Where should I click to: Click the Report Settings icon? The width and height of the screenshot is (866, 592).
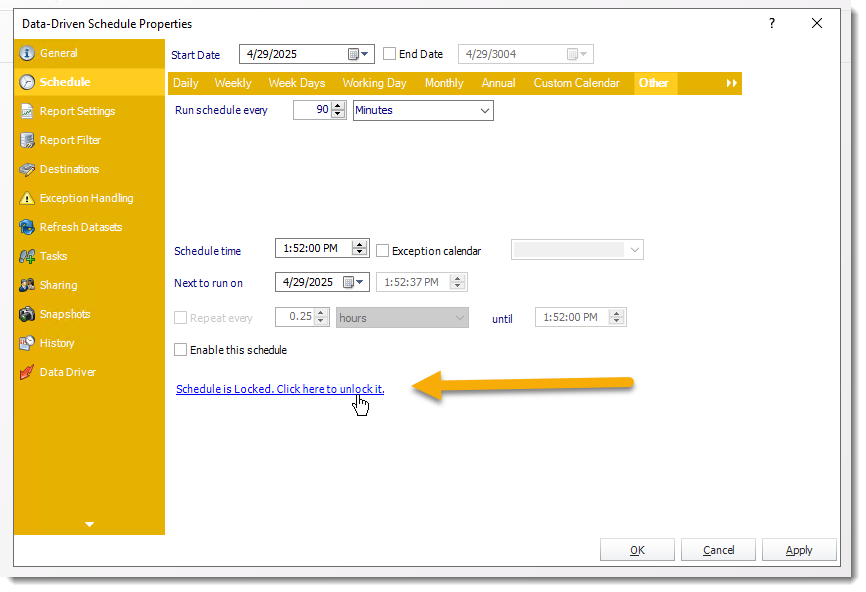tap(27, 111)
